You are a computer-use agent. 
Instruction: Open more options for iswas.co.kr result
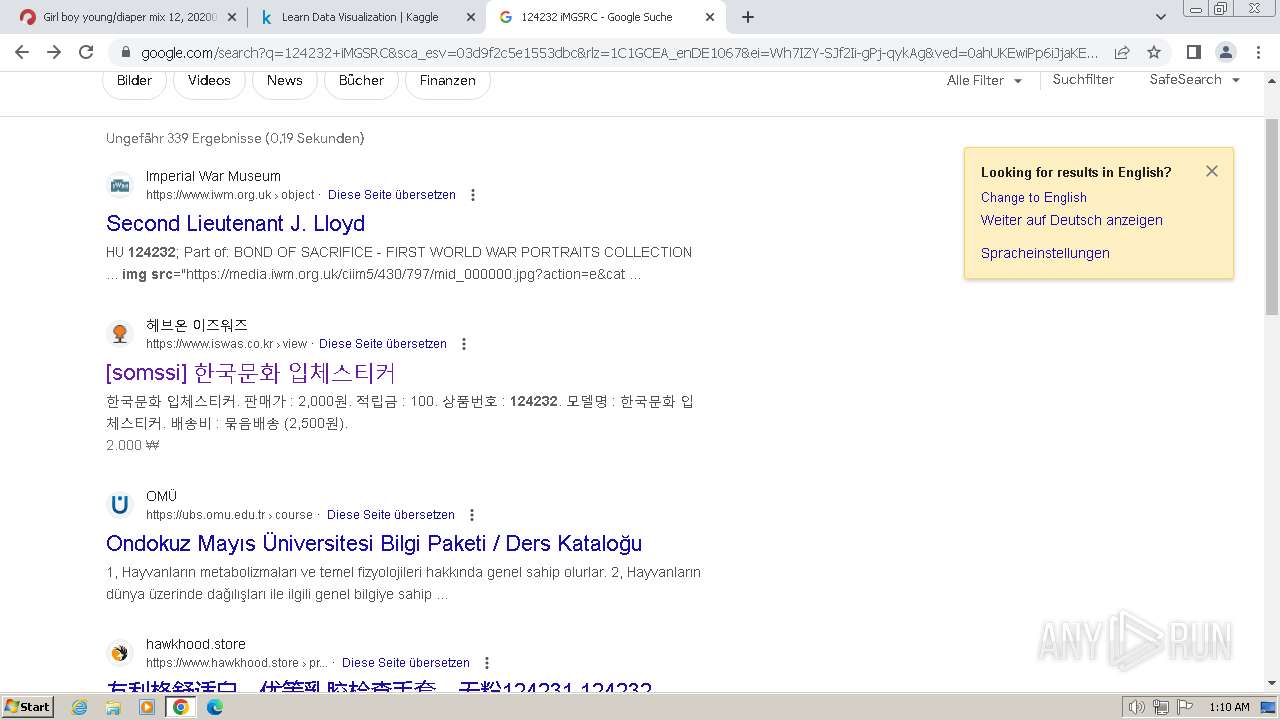pyautogui.click(x=464, y=344)
